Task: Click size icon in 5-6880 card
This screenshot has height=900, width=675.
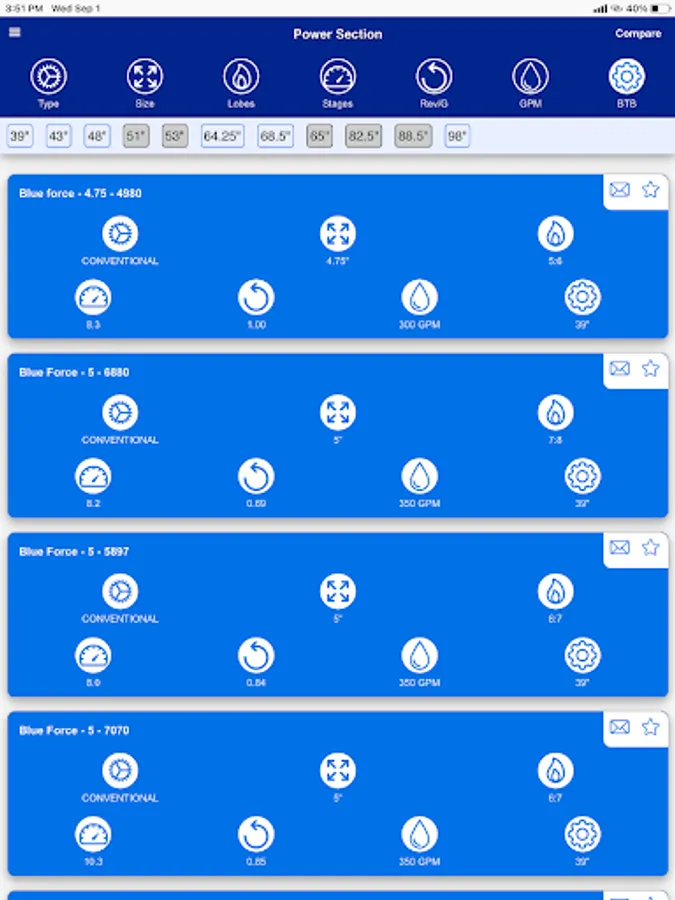Action: coord(338,413)
